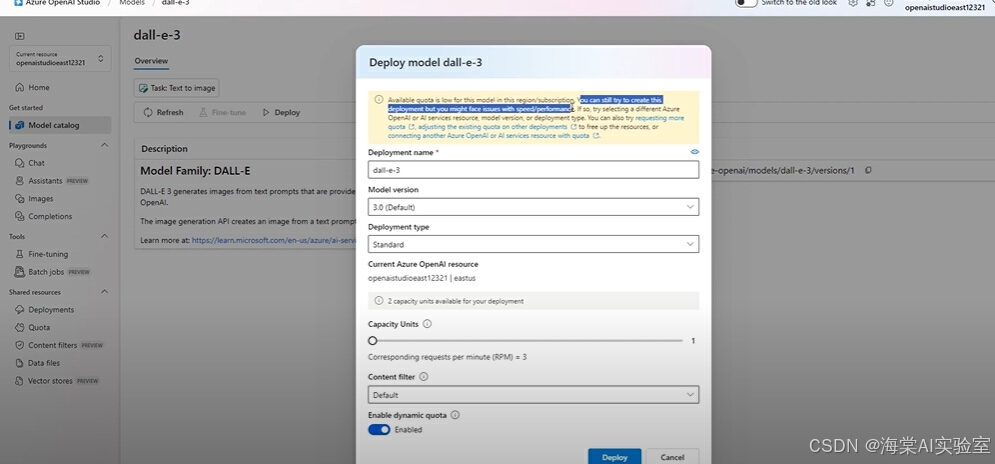Click the smiley feedback icon in top bar

click(x=889, y=3)
